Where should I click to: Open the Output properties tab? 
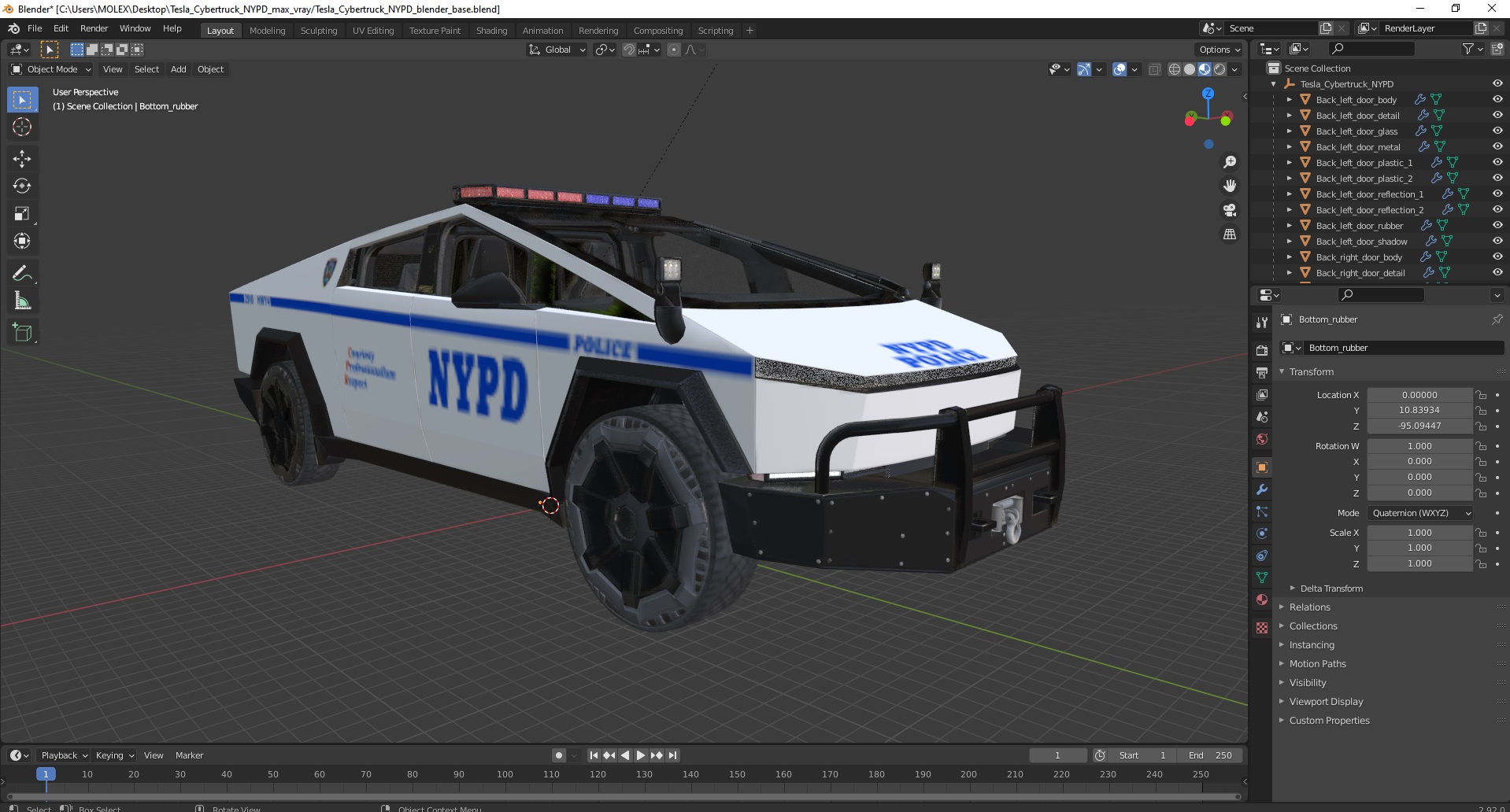coord(1262,372)
